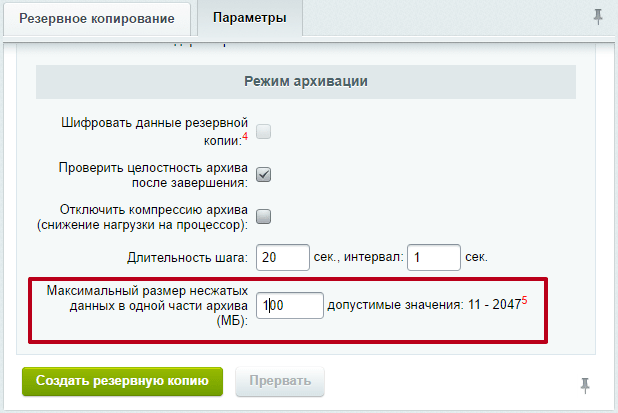Click Создать резервную копию button
The image size is (618, 413).
click(x=122, y=381)
